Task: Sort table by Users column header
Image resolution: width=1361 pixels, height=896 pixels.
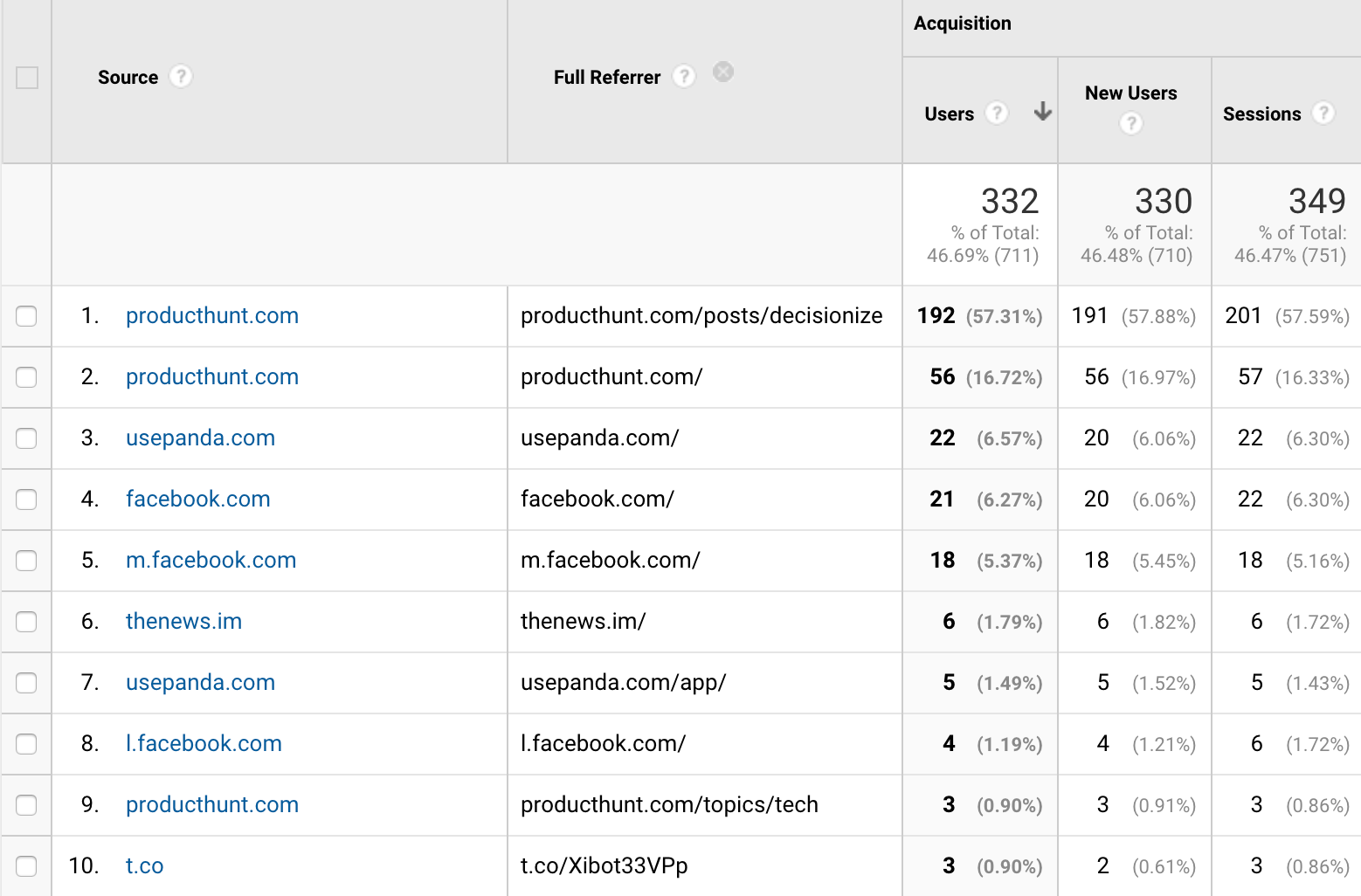Action: point(949,114)
